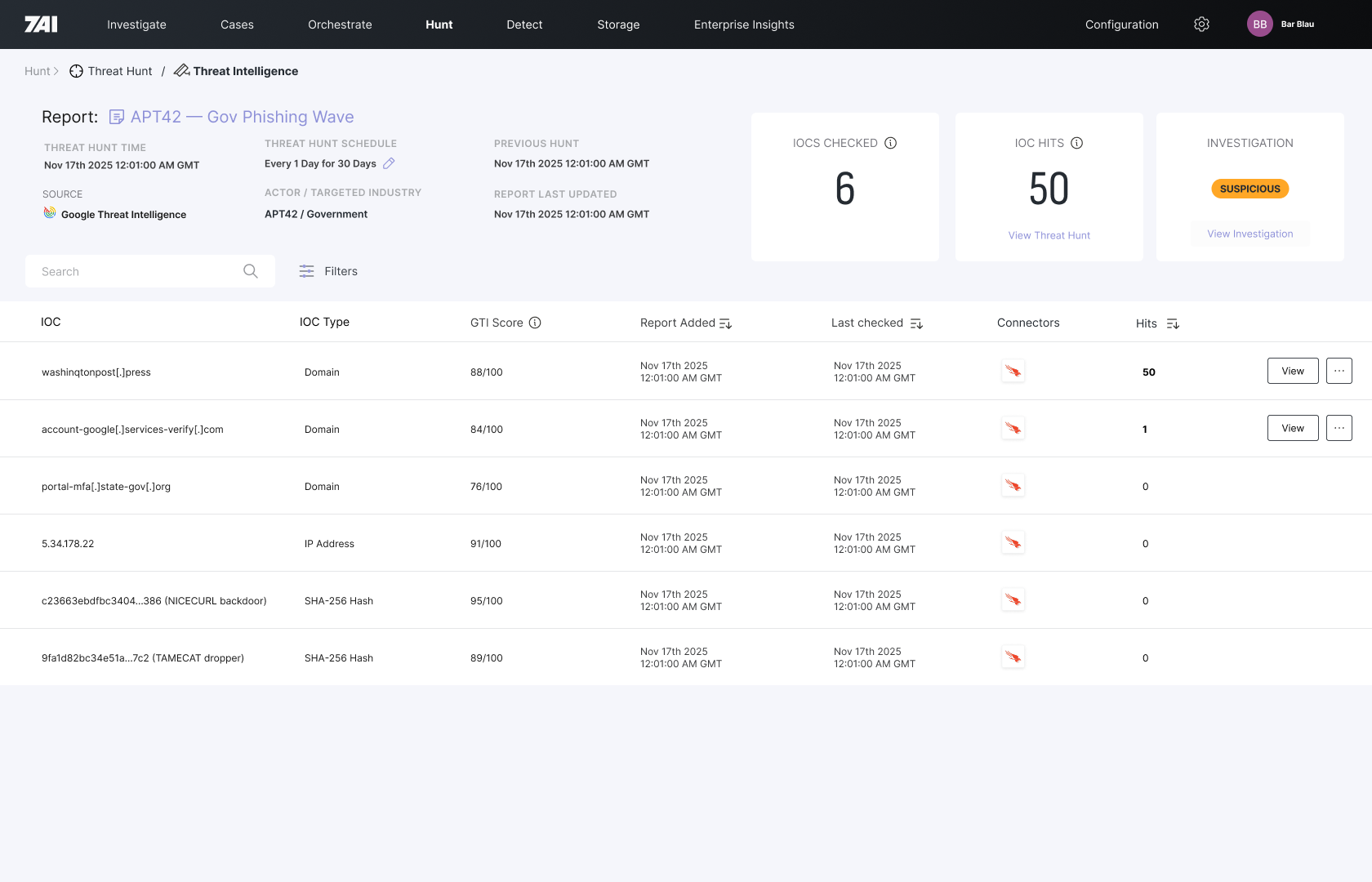The height and width of the screenshot is (882, 1372).
Task: Click the Google Threat Intelligence source icon
Action: click(50, 212)
